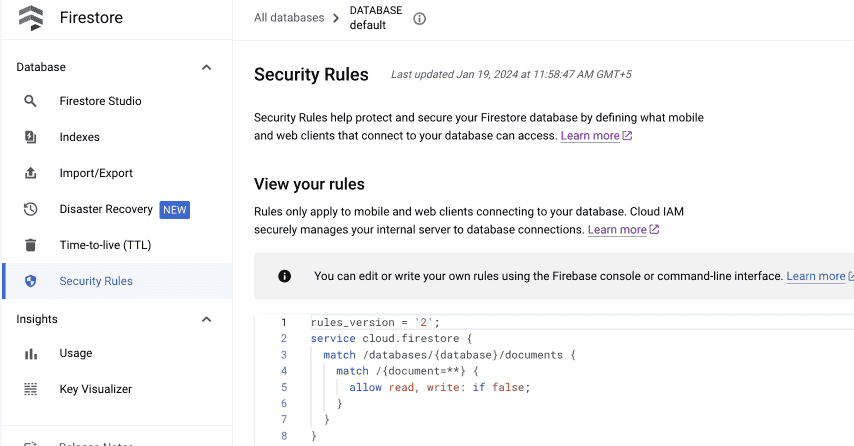Image resolution: width=854 pixels, height=446 pixels.
Task: Click the Import/Export upload icon
Action: (31, 173)
